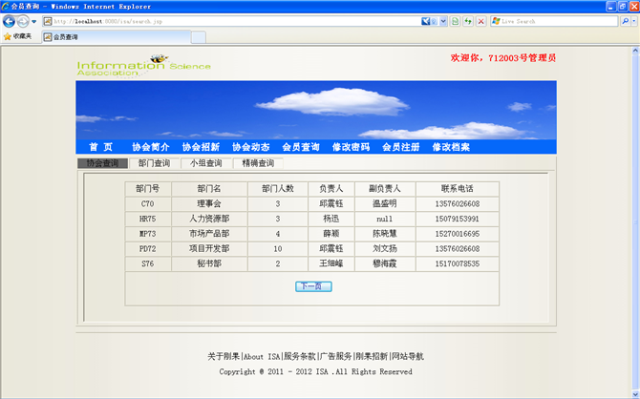Open the search provider dropdown arrow
This screenshot has width=640, height=399.
click(x=634, y=21)
